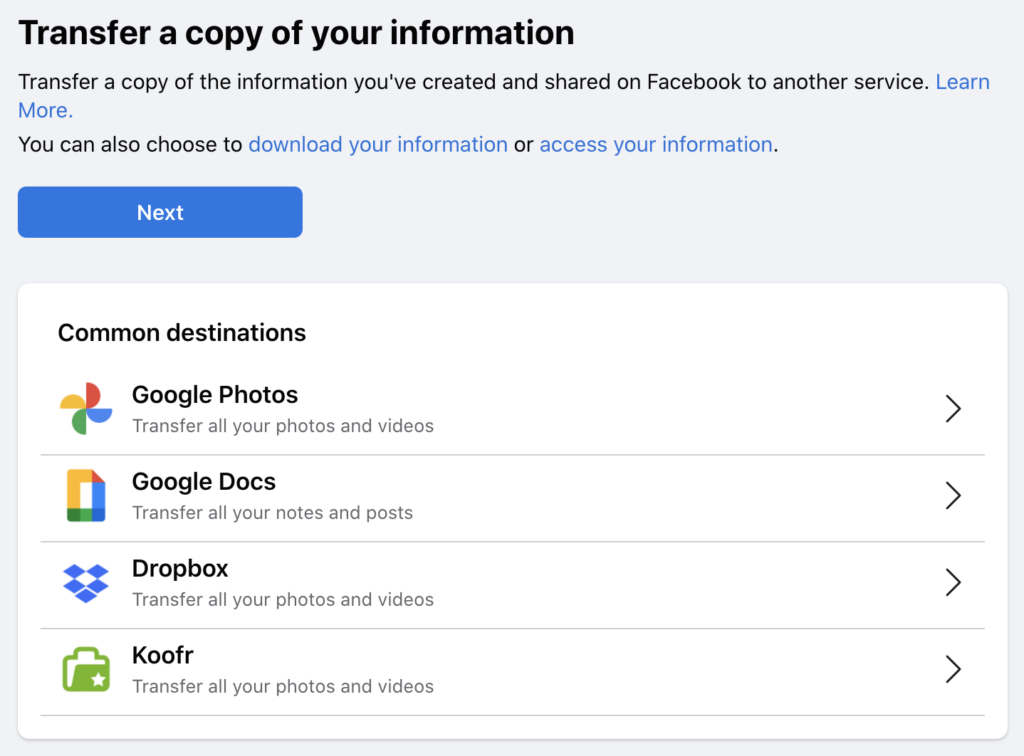Expand the Google Docs row chevron

tap(952, 496)
